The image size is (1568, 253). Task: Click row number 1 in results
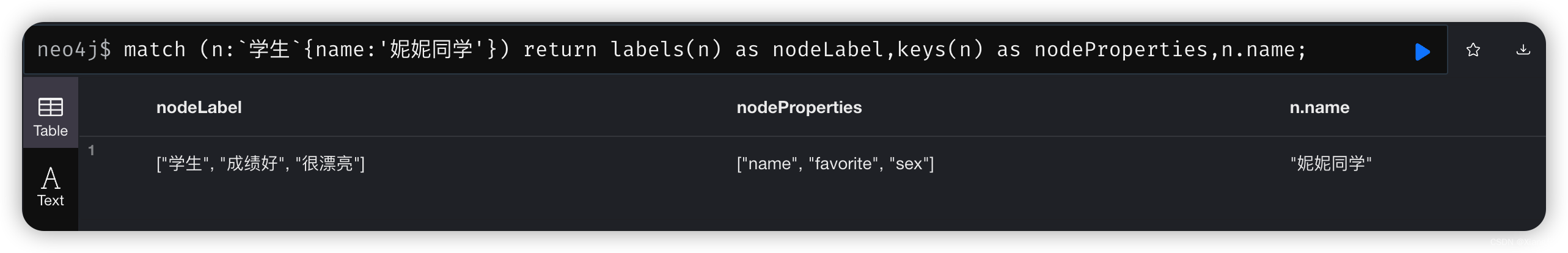(91, 150)
